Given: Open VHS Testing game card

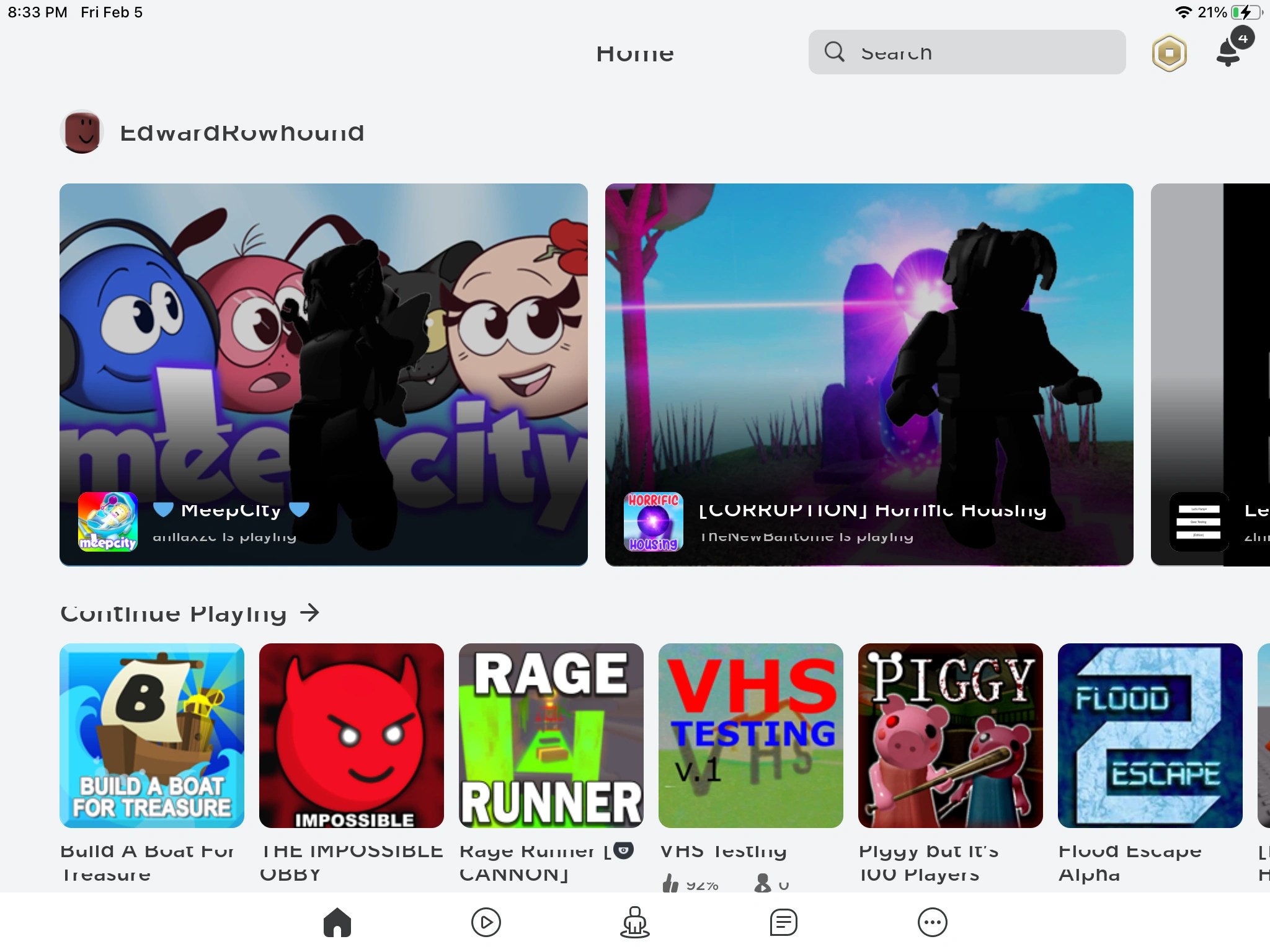Looking at the screenshot, I should [751, 736].
